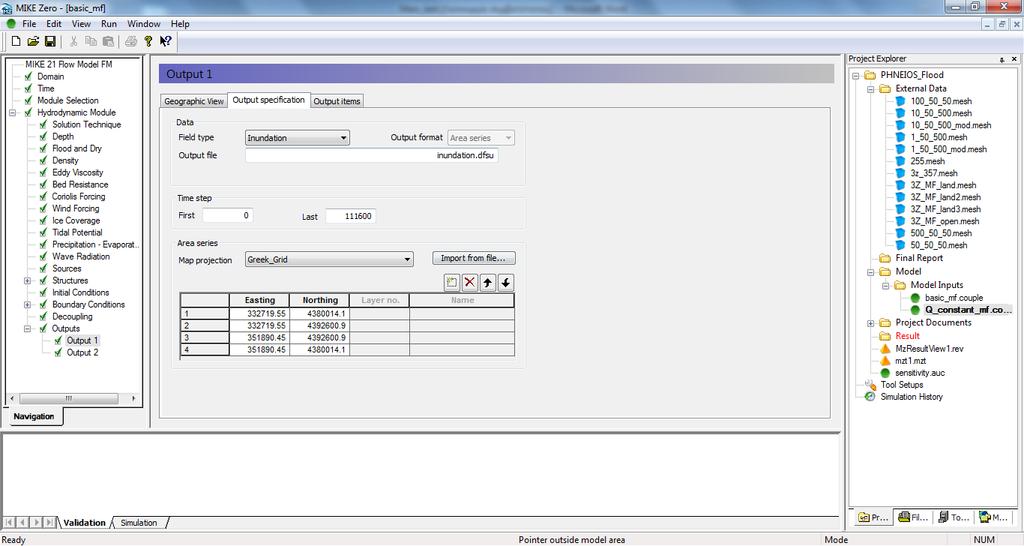Collapse the Hydrodynamic Module tree node

pos(12,112)
